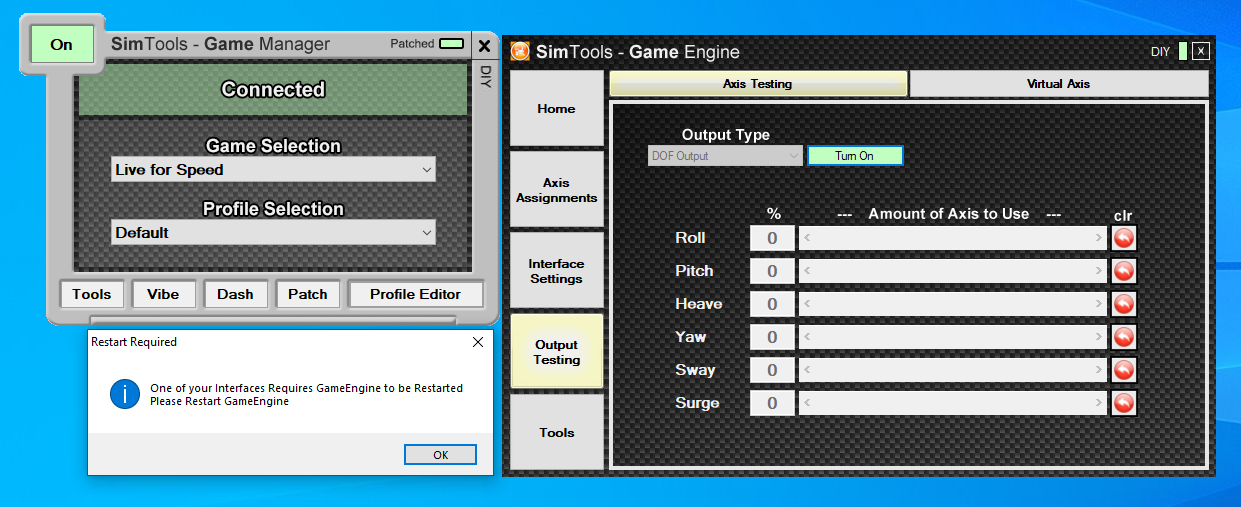Viewport: 1241px width, 507px height.
Task: Switch to the Virtual Axis tab
Action: pyautogui.click(x=1059, y=84)
